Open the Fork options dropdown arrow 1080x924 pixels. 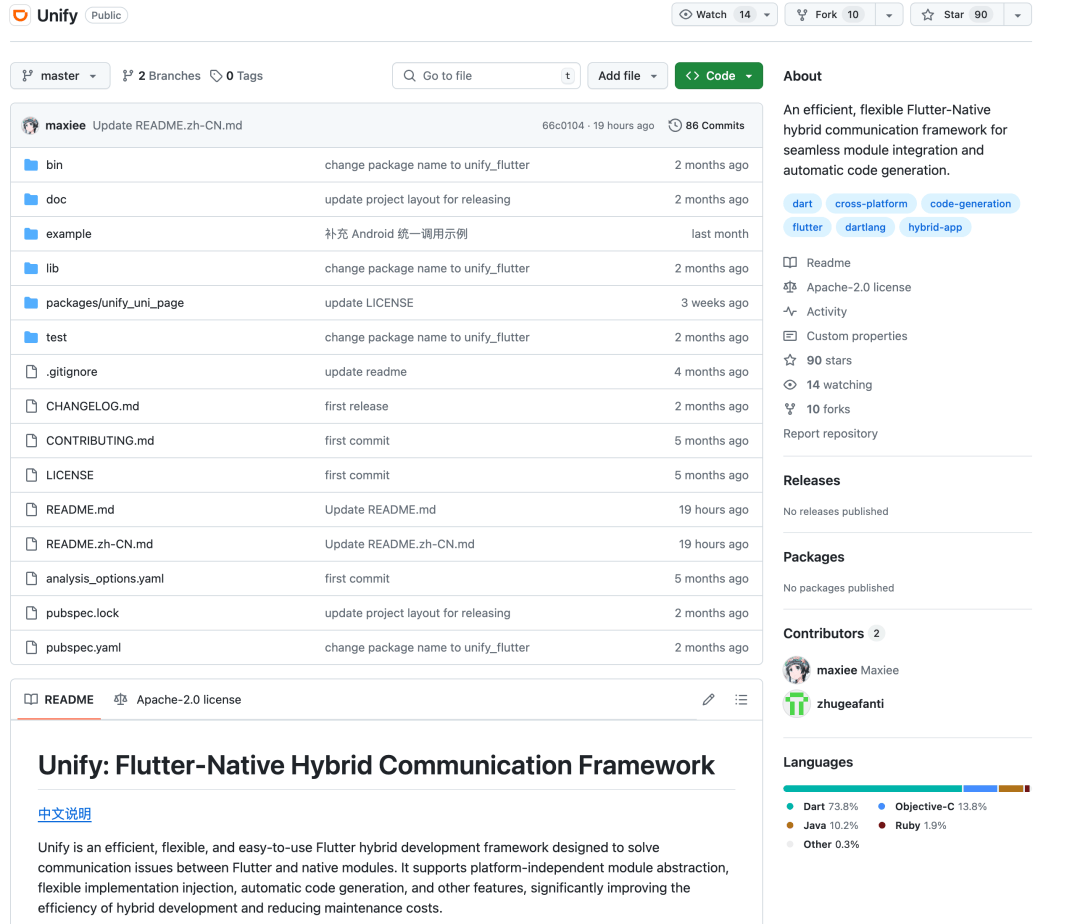889,14
